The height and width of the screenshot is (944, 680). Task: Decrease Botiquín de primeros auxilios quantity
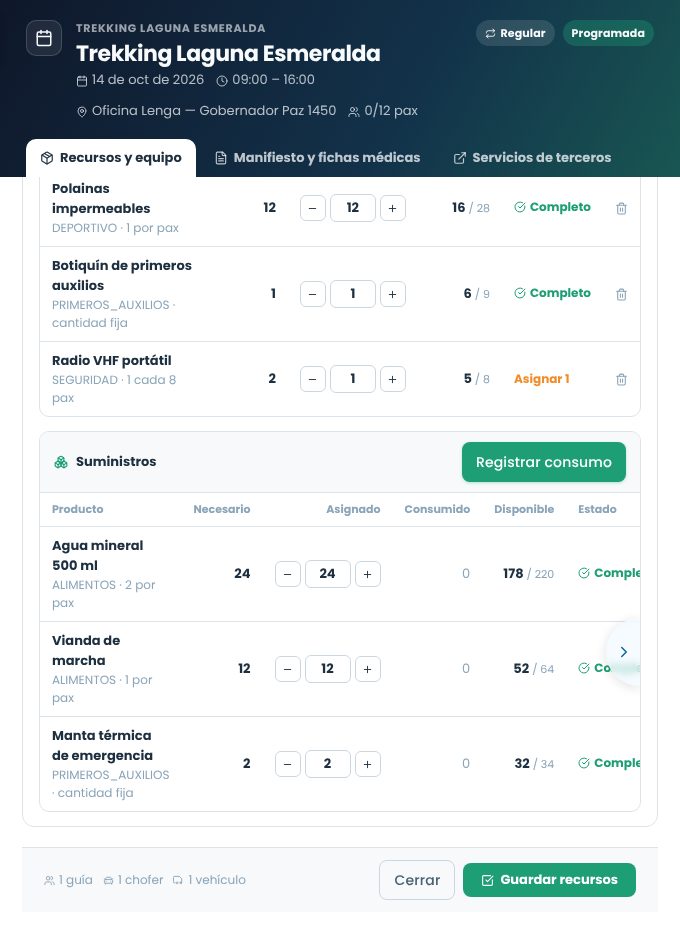click(x=313, y=294)
